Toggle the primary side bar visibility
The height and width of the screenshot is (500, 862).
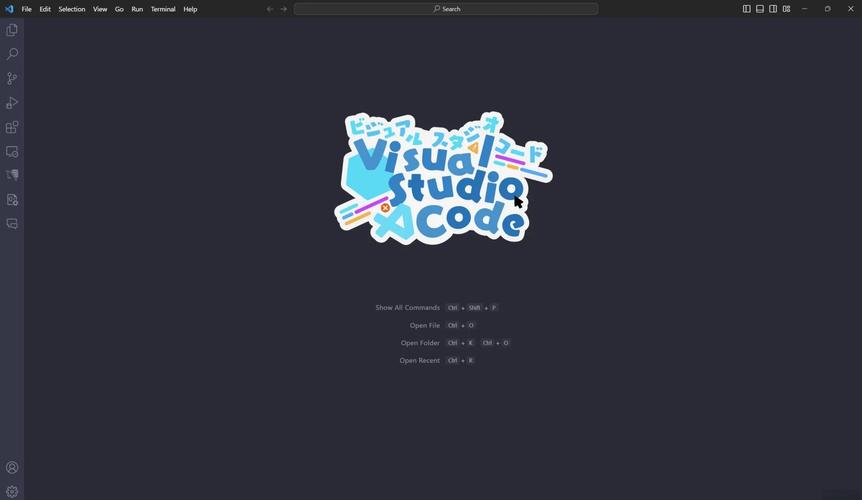point(746,9)
